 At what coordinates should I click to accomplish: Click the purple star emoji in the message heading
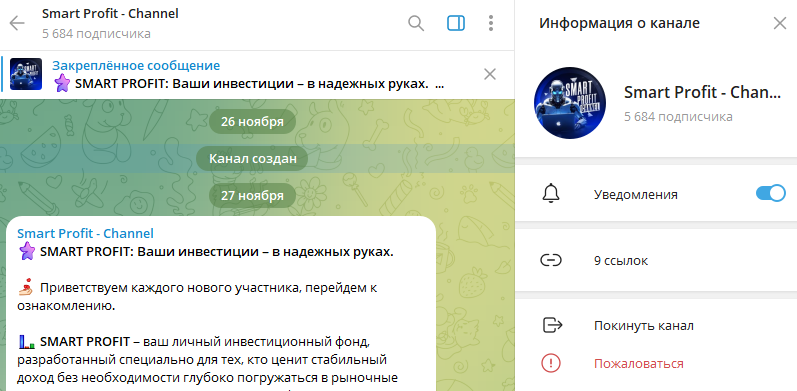[x=26, y=252]
